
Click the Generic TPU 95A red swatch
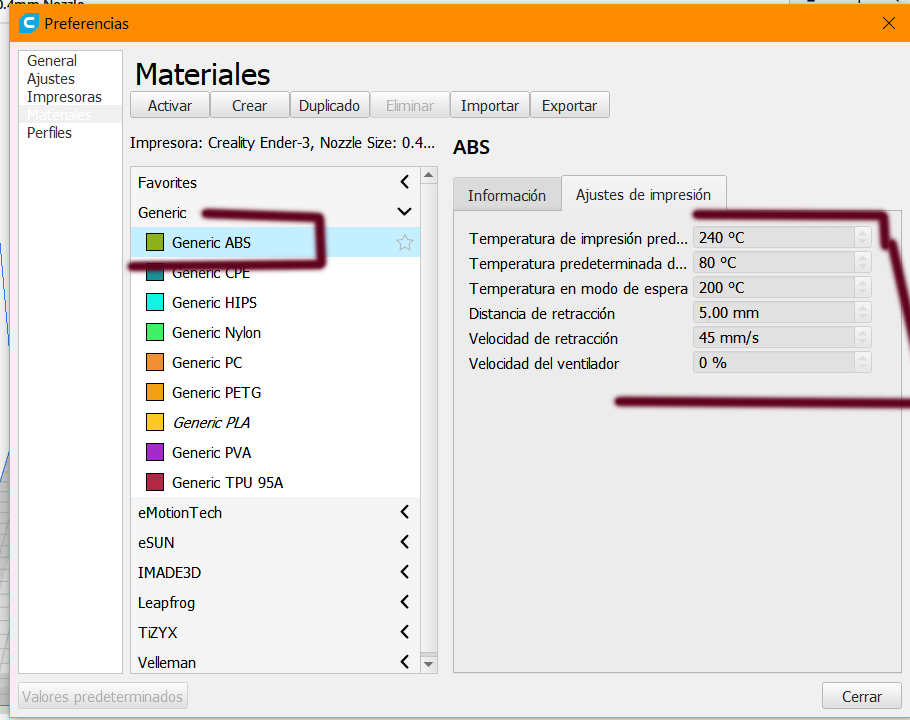point(155,483)
